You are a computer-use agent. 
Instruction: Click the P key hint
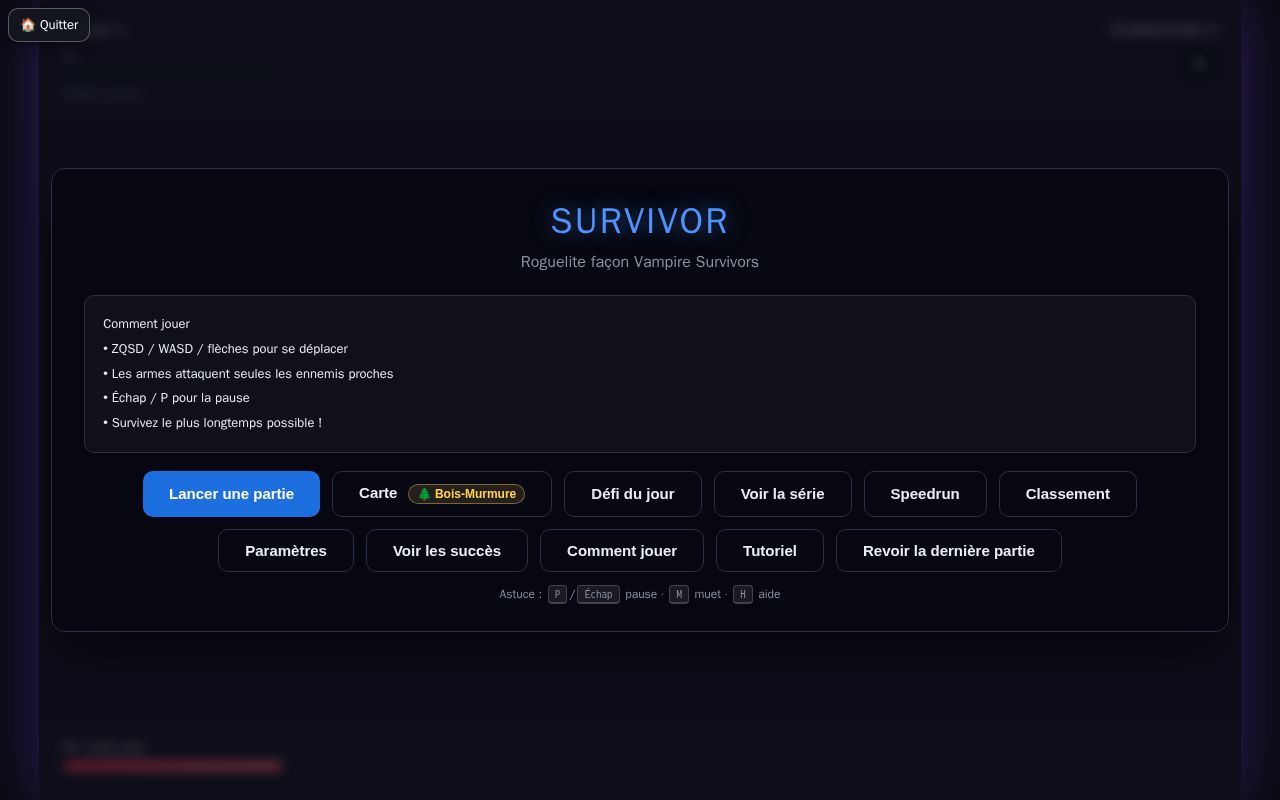point(557,594)
